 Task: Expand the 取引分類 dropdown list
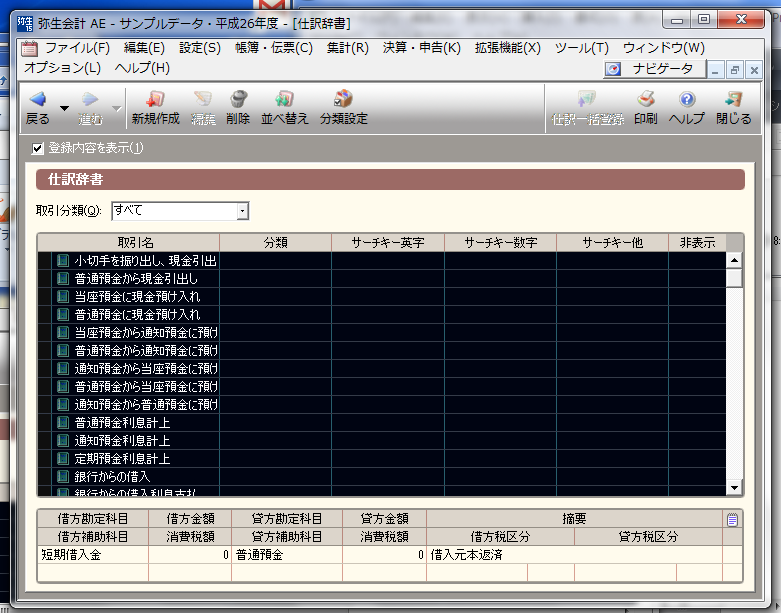click(x=241, y=211)
